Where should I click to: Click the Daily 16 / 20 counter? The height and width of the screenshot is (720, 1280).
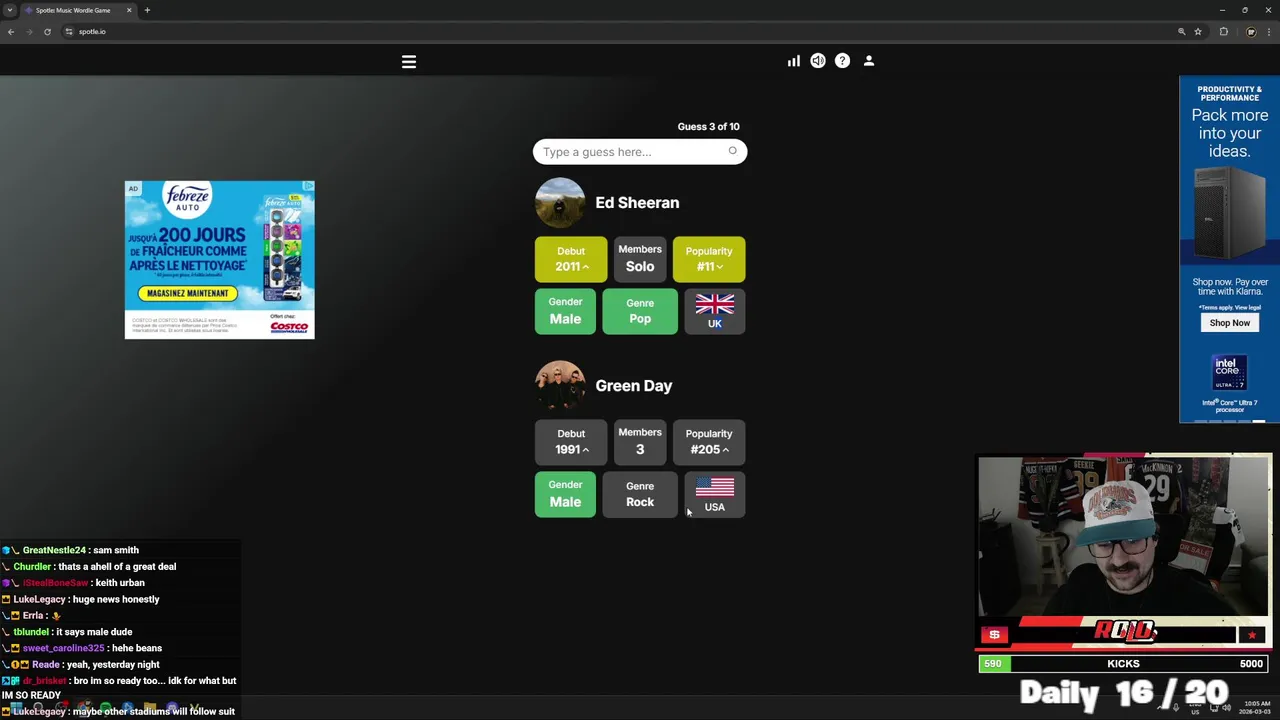[1124, 692]
